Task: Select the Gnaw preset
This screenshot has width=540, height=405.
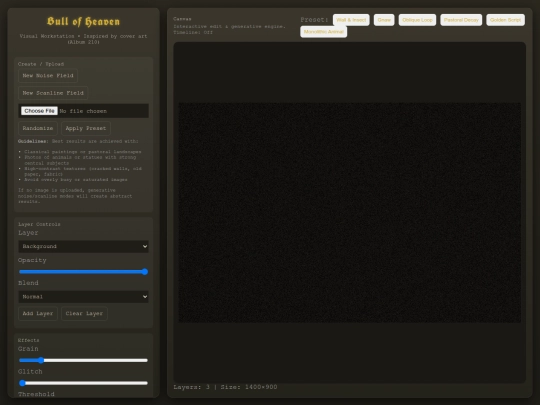Action: click(x=384, y=20)
